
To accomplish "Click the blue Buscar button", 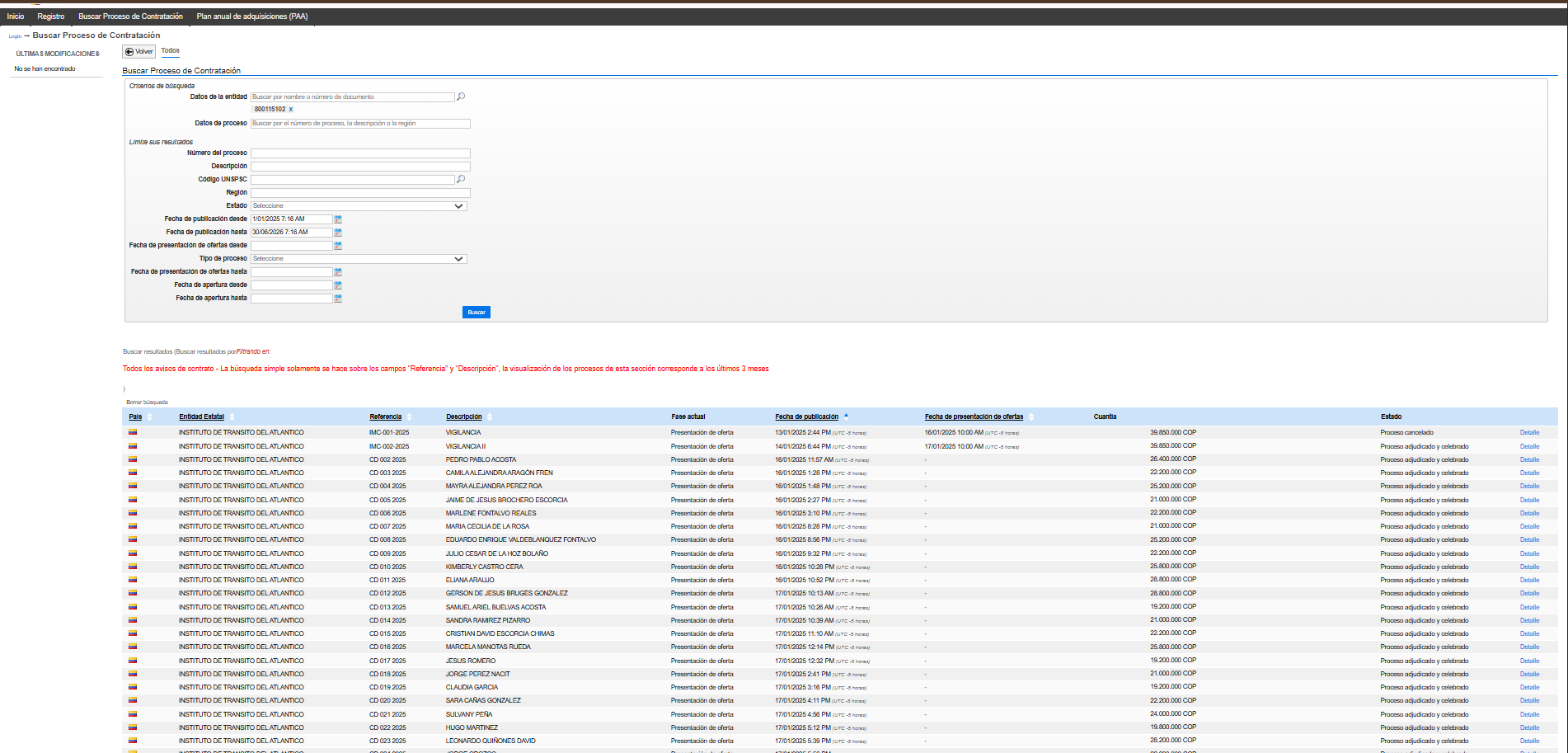I will 477,312.
